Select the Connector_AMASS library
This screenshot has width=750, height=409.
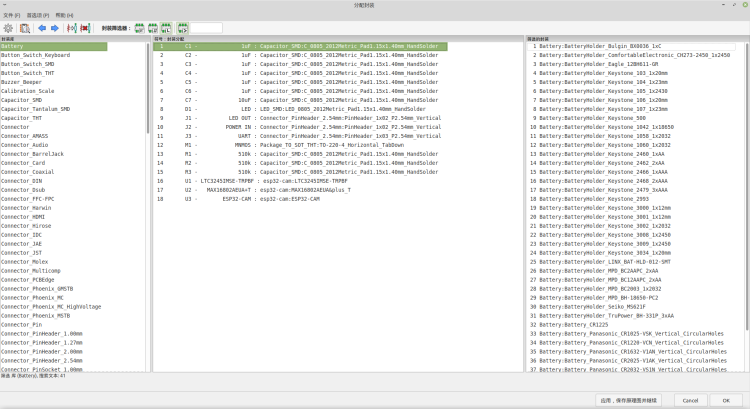pos(24,136)
